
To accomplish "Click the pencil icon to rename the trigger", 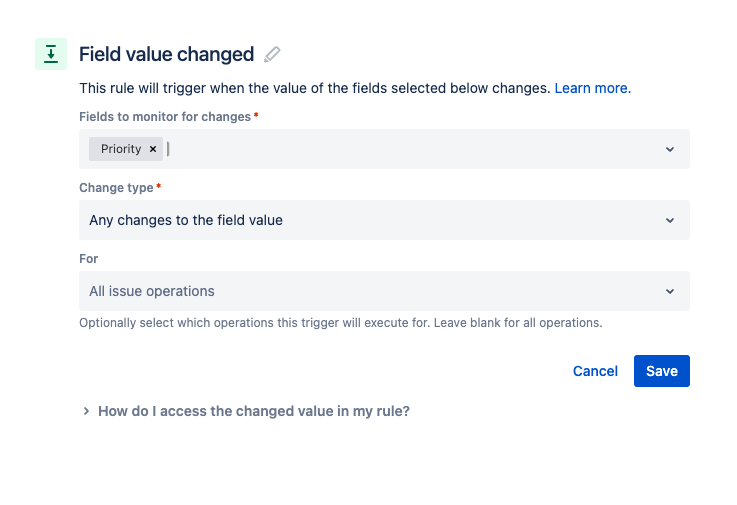I will tap(272, 54).
